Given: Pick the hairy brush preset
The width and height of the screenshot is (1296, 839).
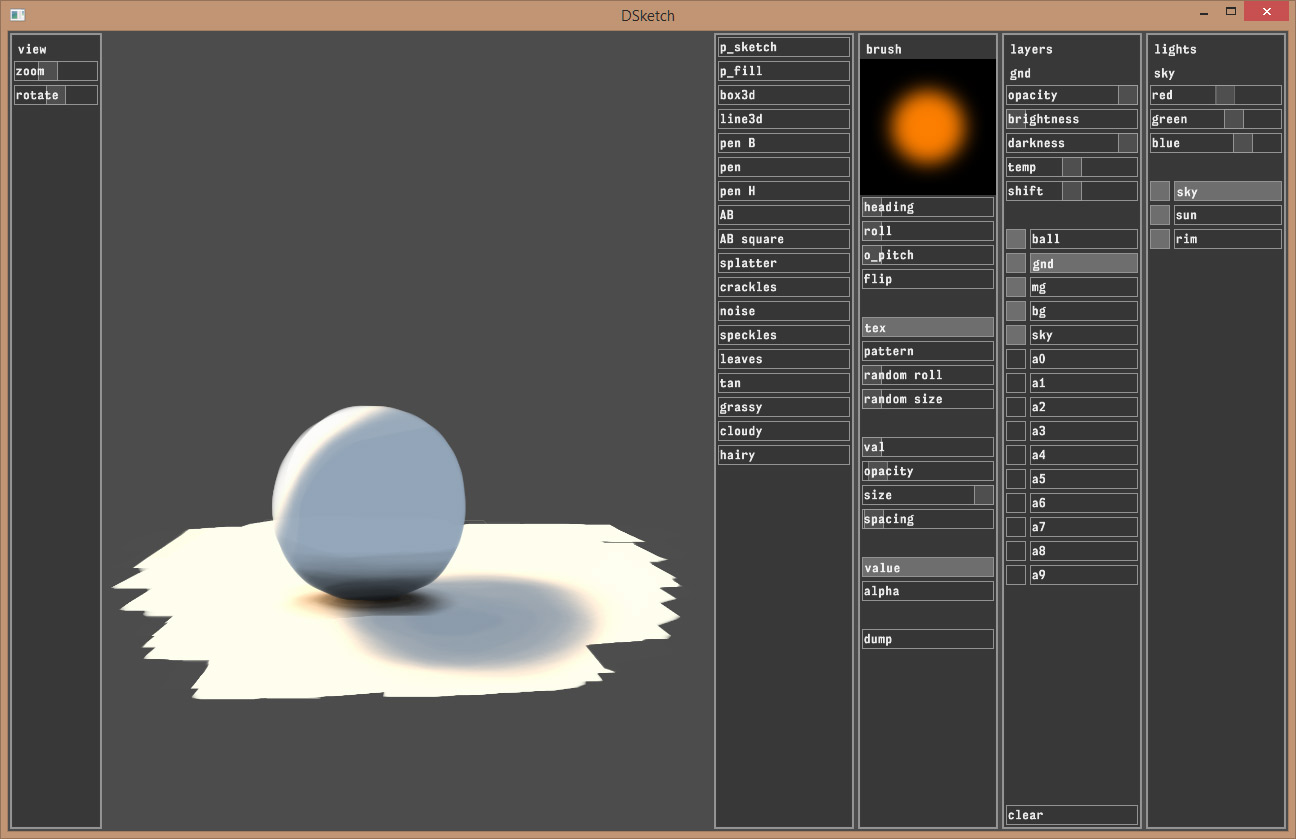Looking at the screenshot, I should pos(783,455).
